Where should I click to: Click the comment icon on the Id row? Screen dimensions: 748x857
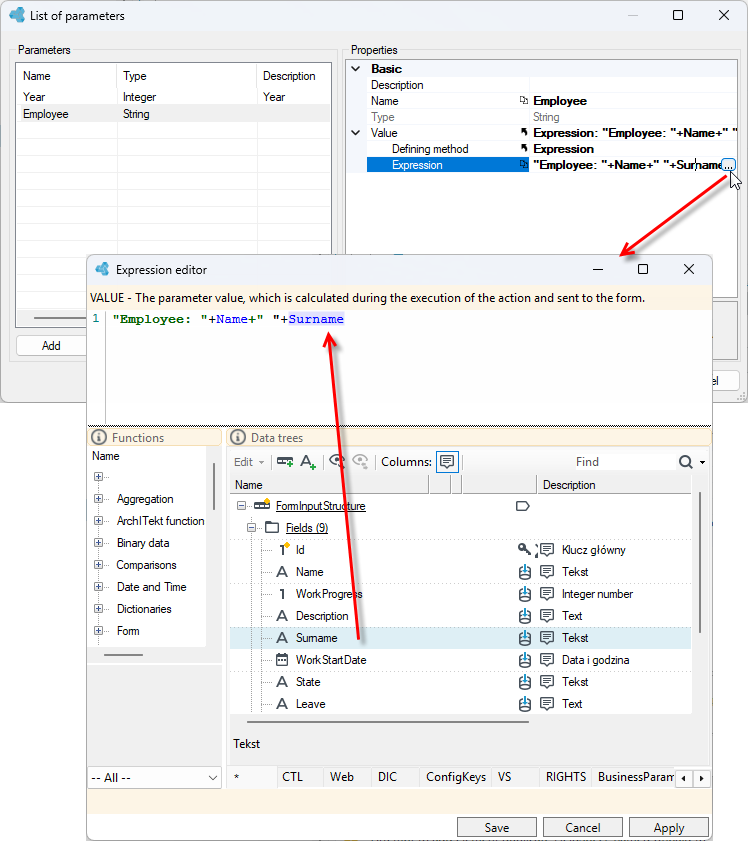tap(547, 549)
